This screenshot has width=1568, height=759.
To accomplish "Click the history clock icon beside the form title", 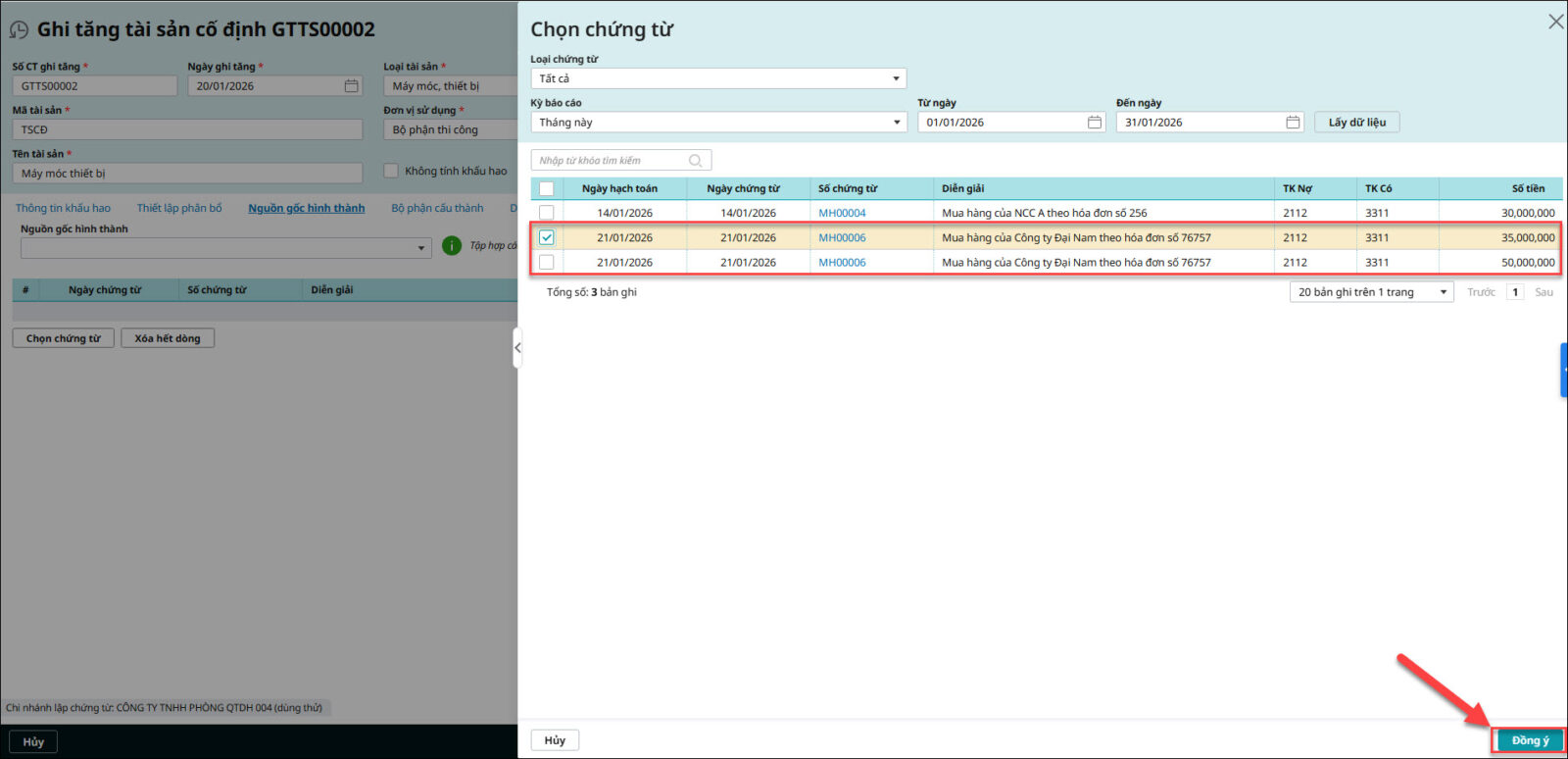I will (19, 30).
